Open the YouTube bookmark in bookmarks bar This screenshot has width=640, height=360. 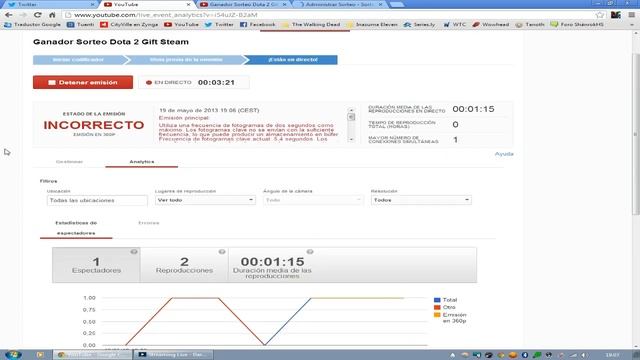tap(181, 24)
